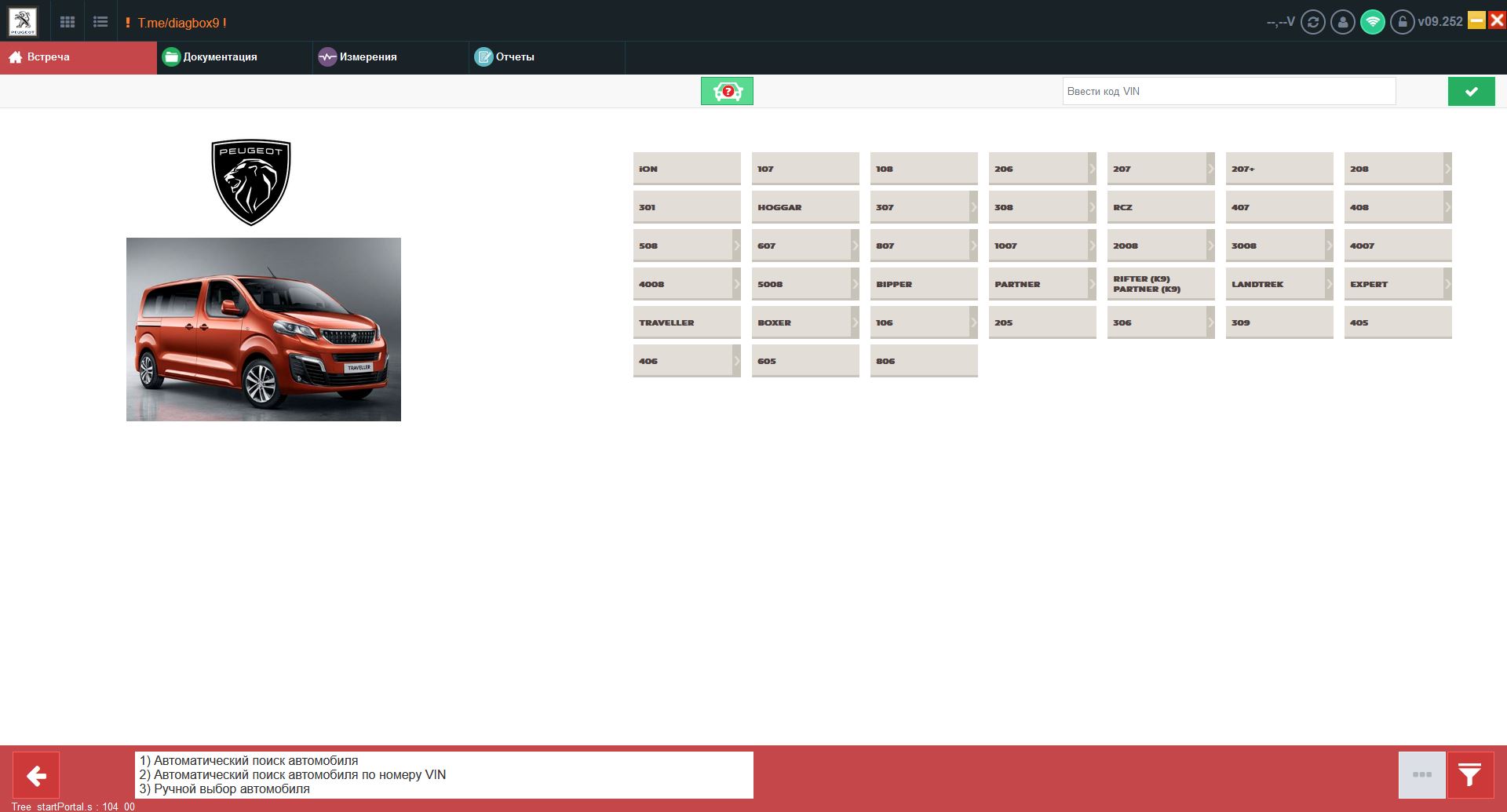Choose the 605 model button
Viewport: 1507px width, 812px height.
[805, 361]
